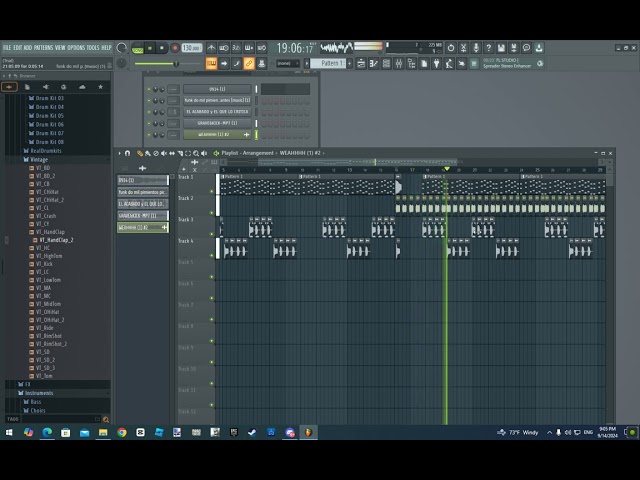Screen dimensions: 640x480
Task: Open the TOOLS menu
Action: point(93,48)
